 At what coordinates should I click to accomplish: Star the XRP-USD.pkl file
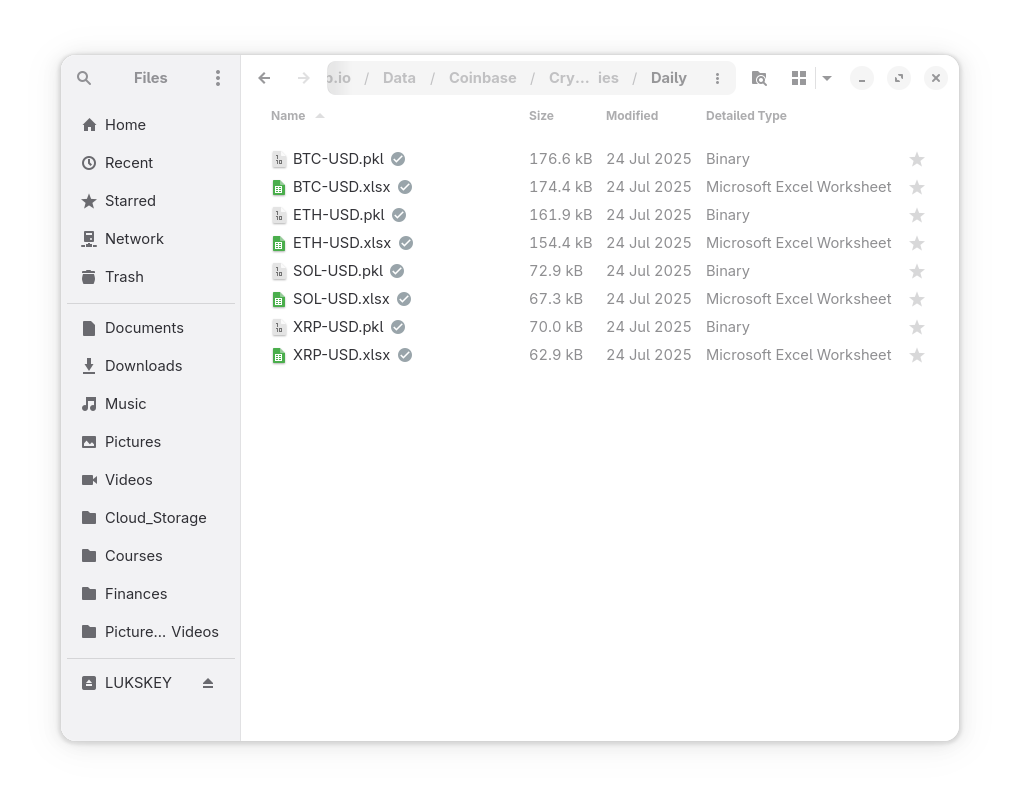point(916,326)
